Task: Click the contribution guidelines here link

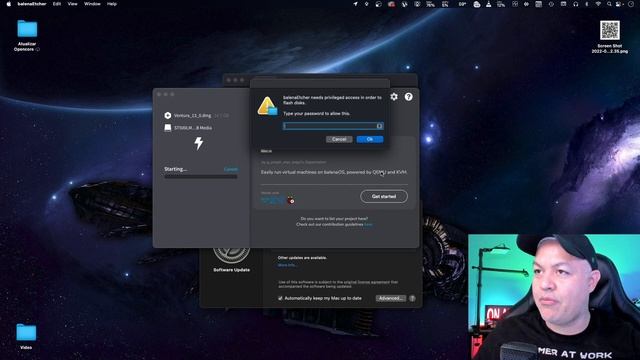Action: pos(368,224)
